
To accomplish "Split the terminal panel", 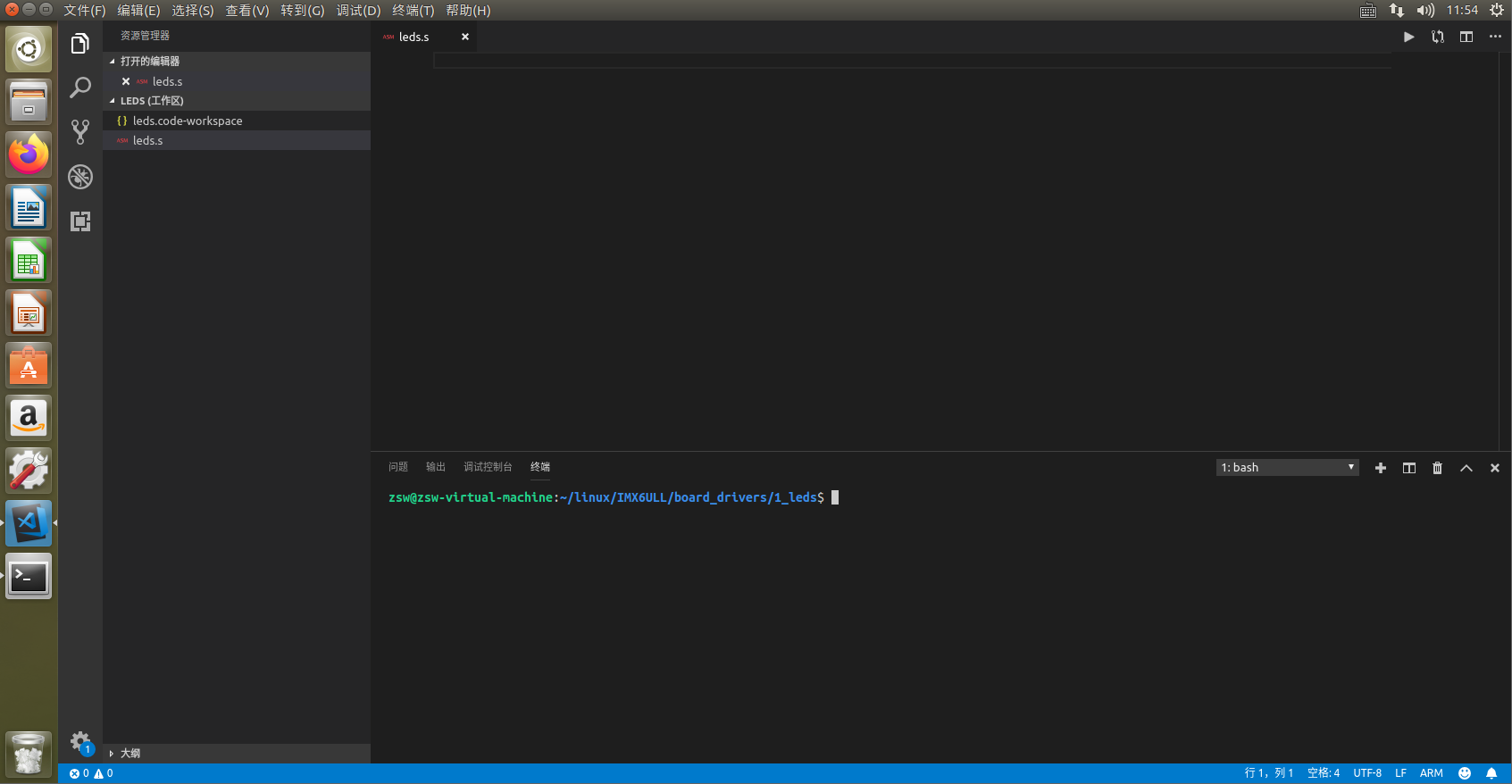I will (x=1409, y=468).
